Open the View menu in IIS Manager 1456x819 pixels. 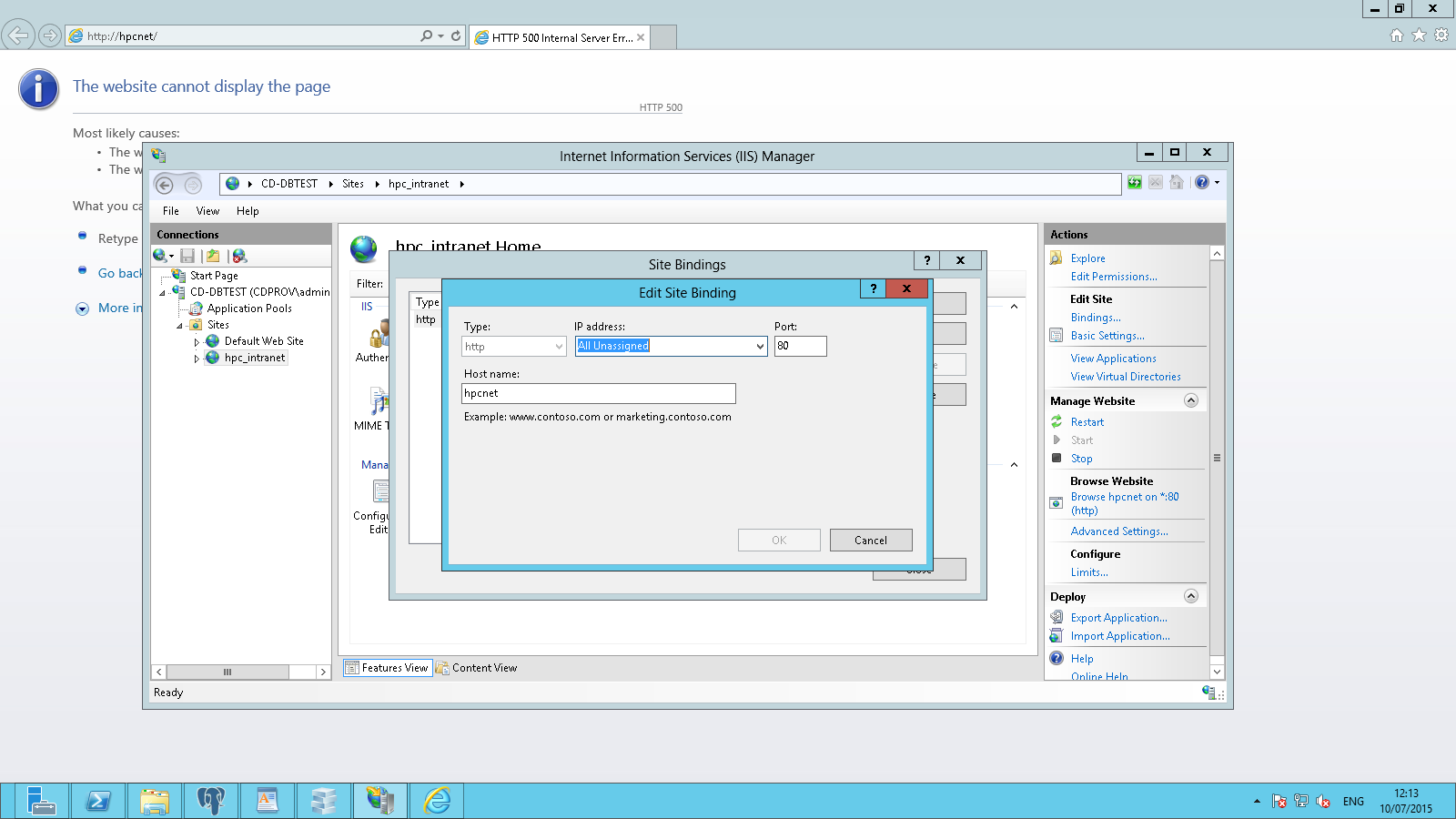click(207, 211)
